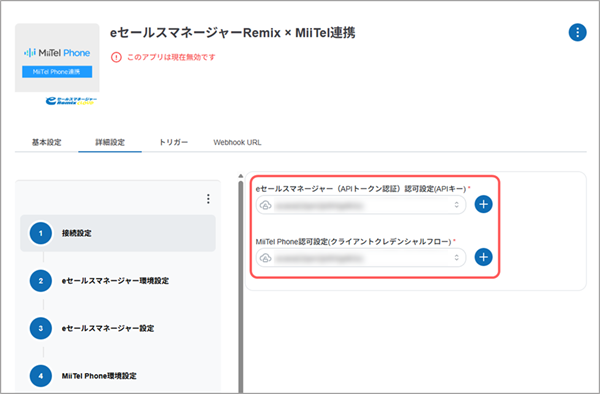Select step 3 circle for eセールスマネージャー設定
This screenshot has height=394, width=600.
click(x=41, y=328)
